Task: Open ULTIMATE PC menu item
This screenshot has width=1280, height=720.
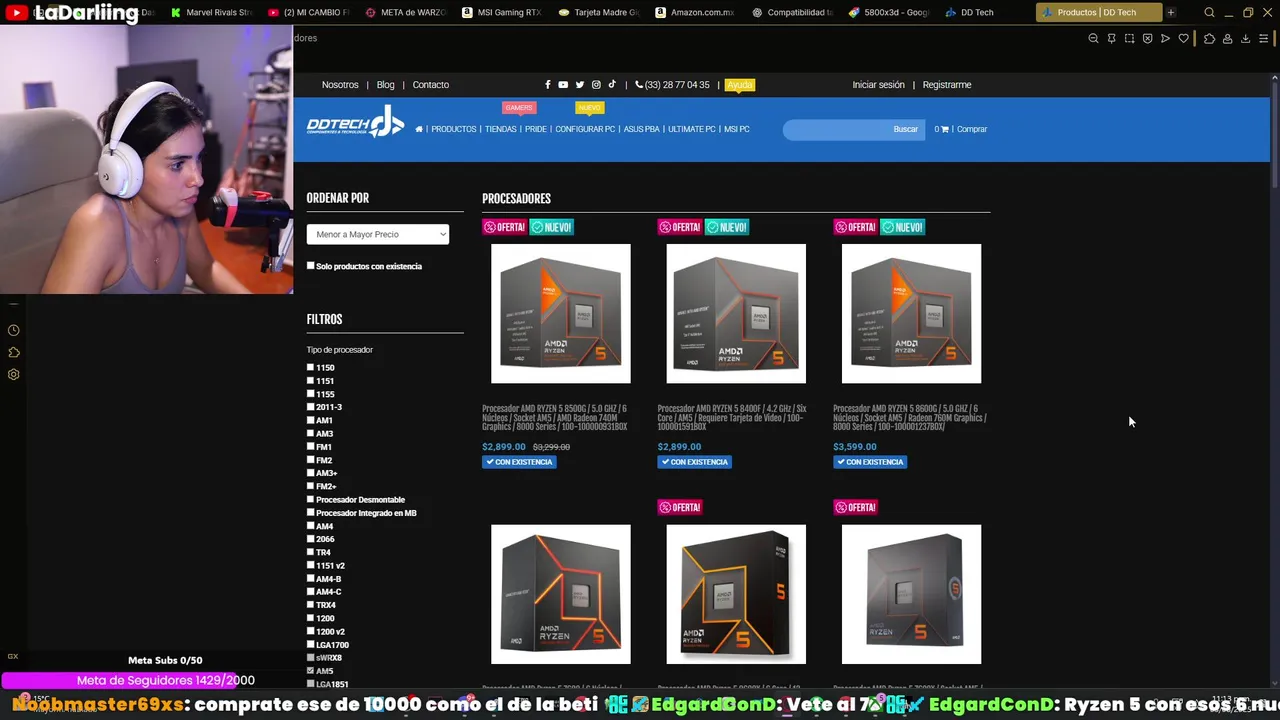Action: tap(692, 129)
